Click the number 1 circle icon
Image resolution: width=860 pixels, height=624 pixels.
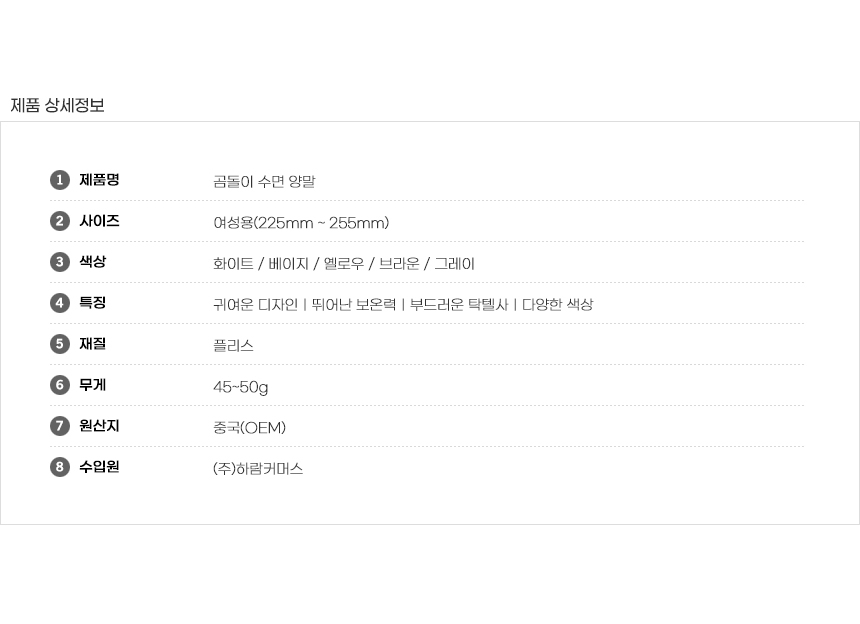tap(60, 180)
